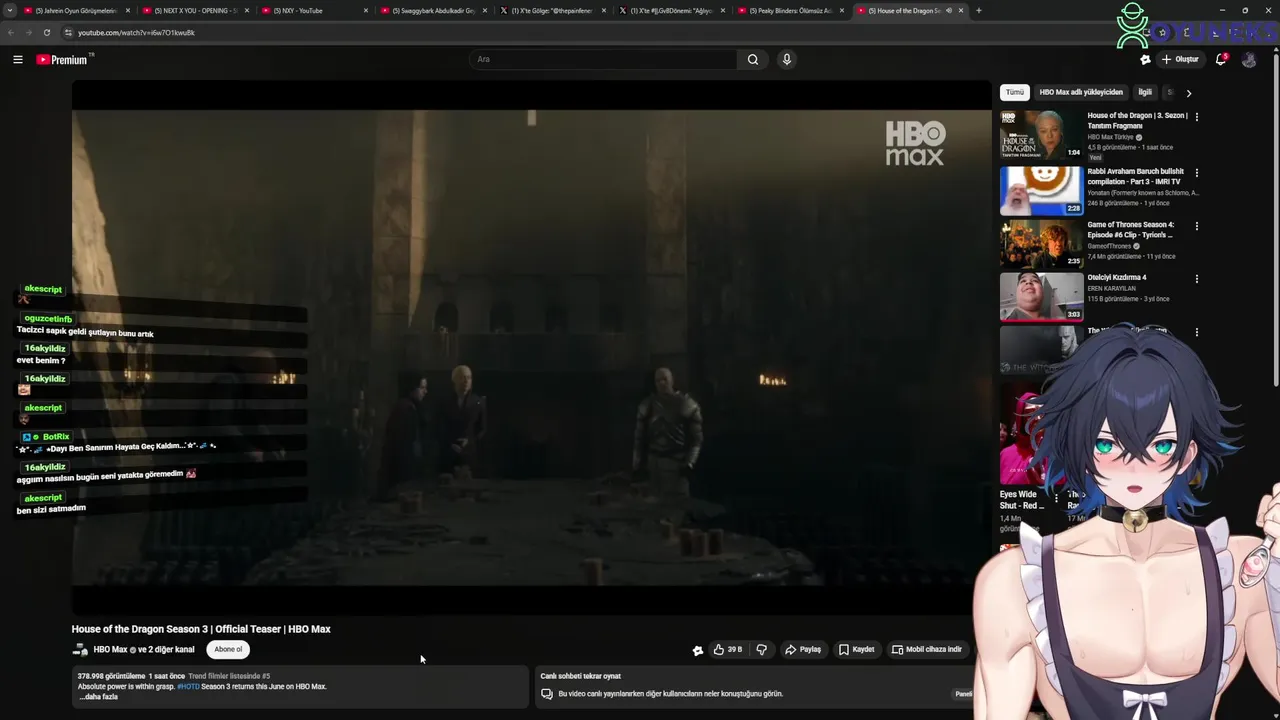The image size is (1280, 720).
Task: Click the icon left of the Oluştur button
Action: (1145, 59)
